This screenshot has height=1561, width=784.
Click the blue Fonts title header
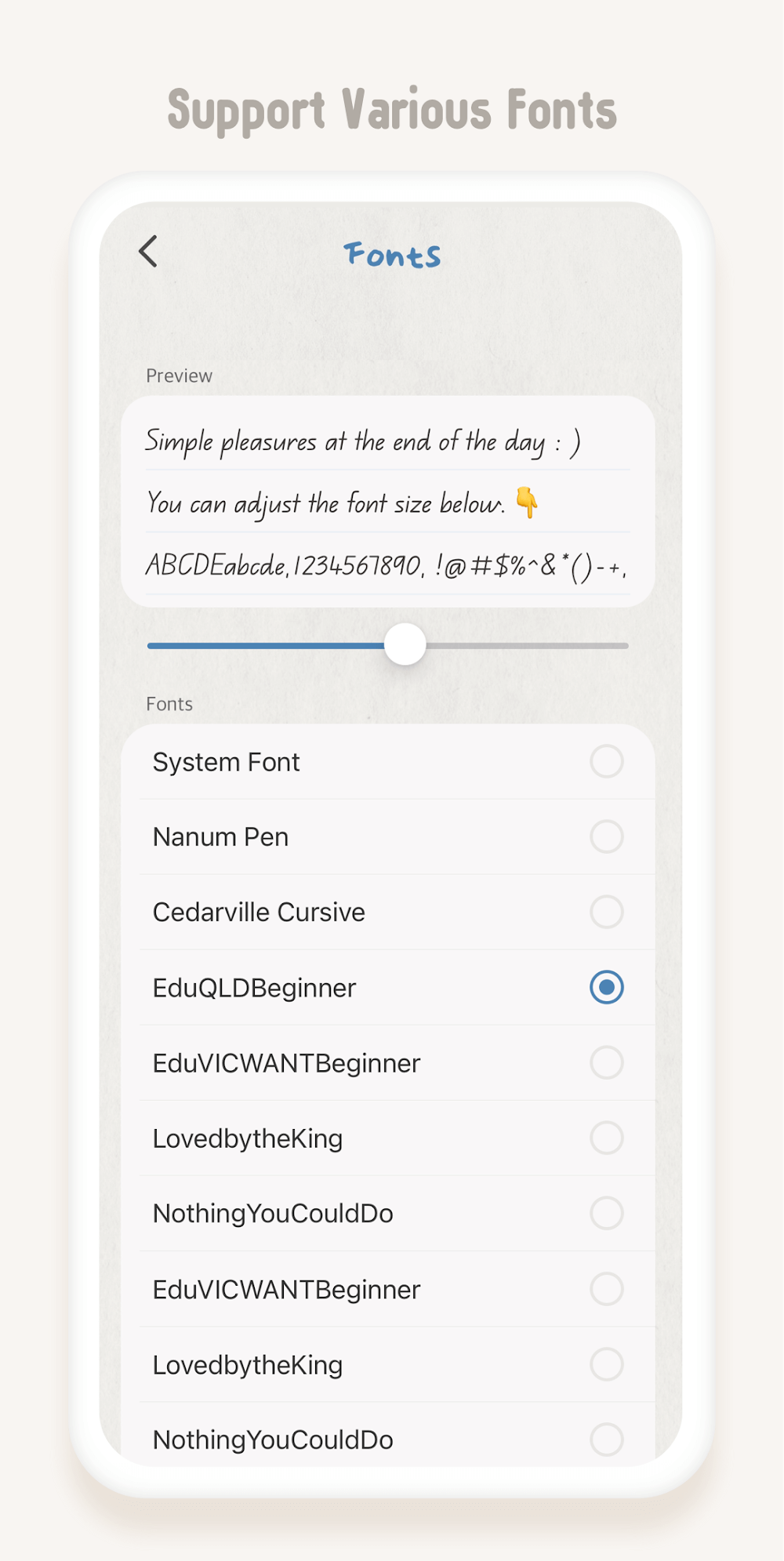[x=392, y=255]
